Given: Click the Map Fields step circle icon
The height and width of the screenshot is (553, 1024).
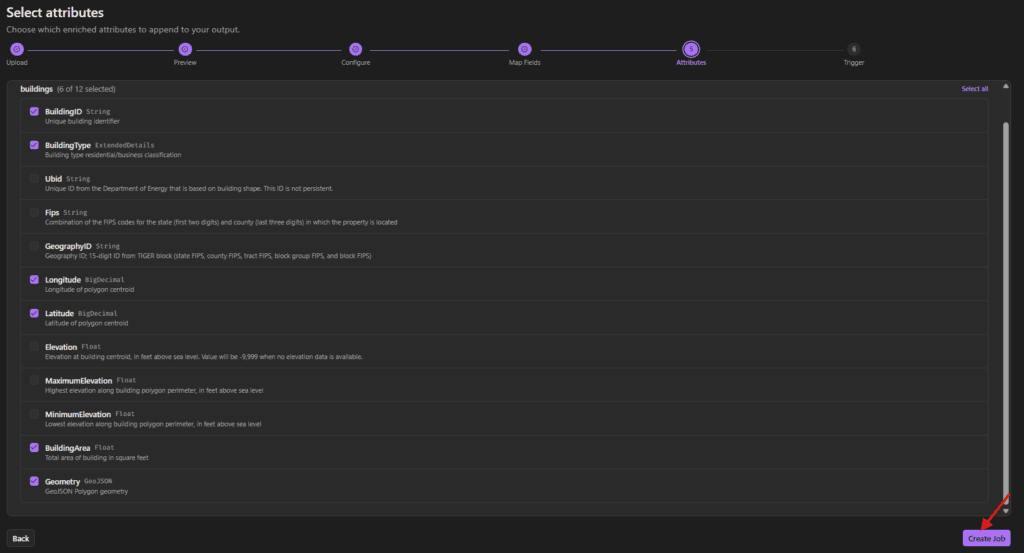Looking at the screenshot, I should [x=524, y=49].
